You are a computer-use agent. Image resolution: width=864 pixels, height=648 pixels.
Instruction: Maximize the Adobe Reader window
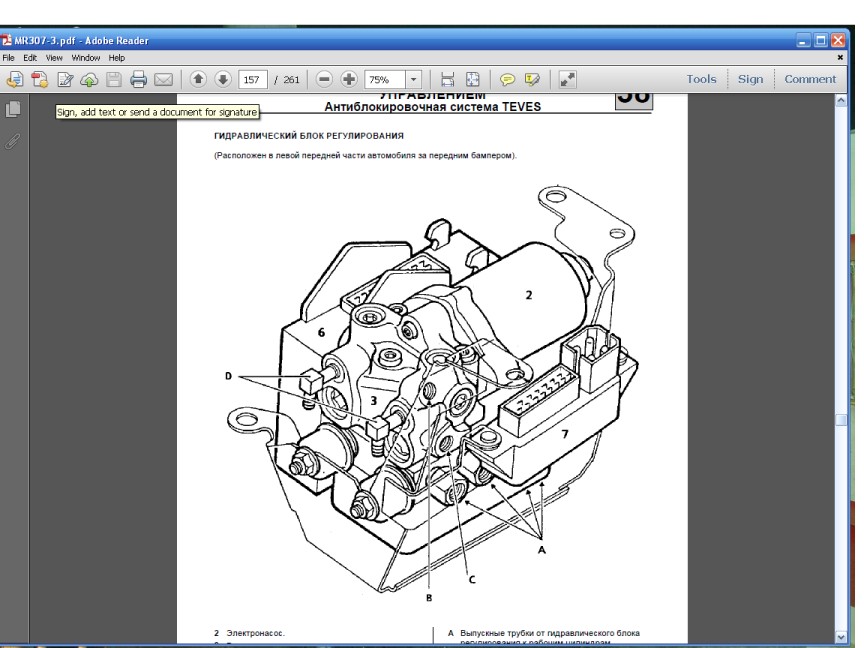[821, 40]
